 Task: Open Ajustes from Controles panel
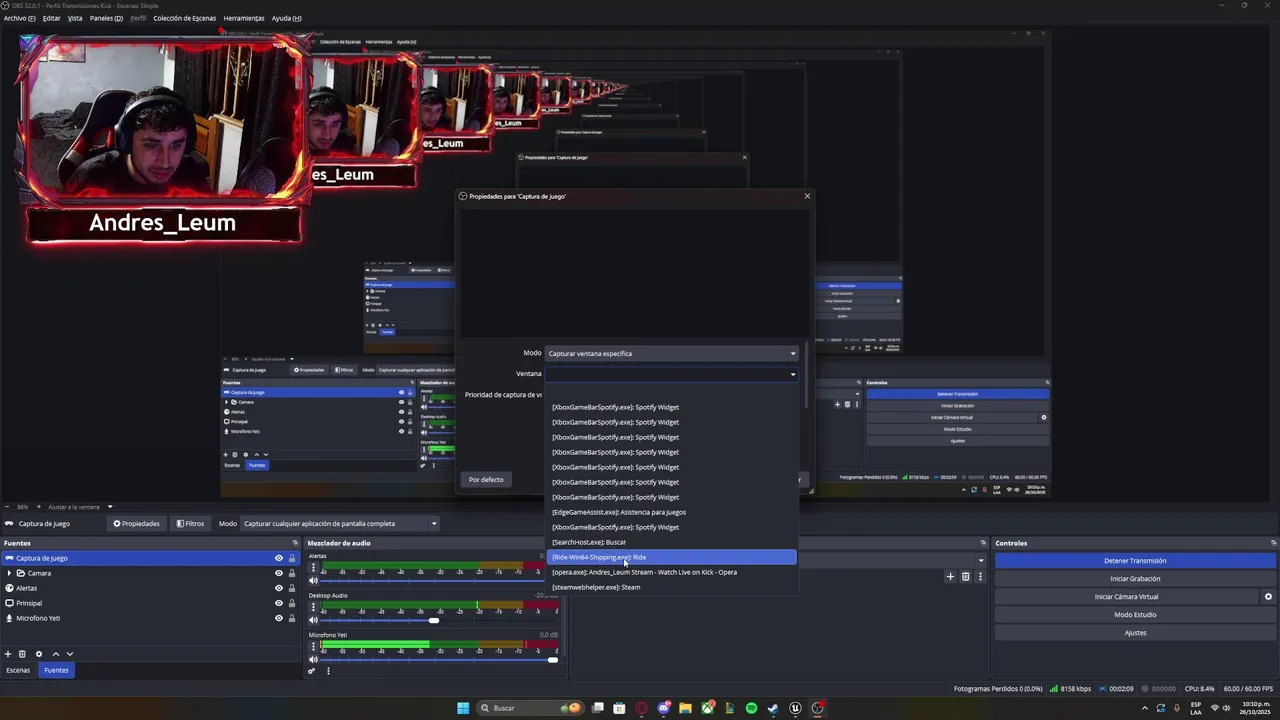(1135, 633)
